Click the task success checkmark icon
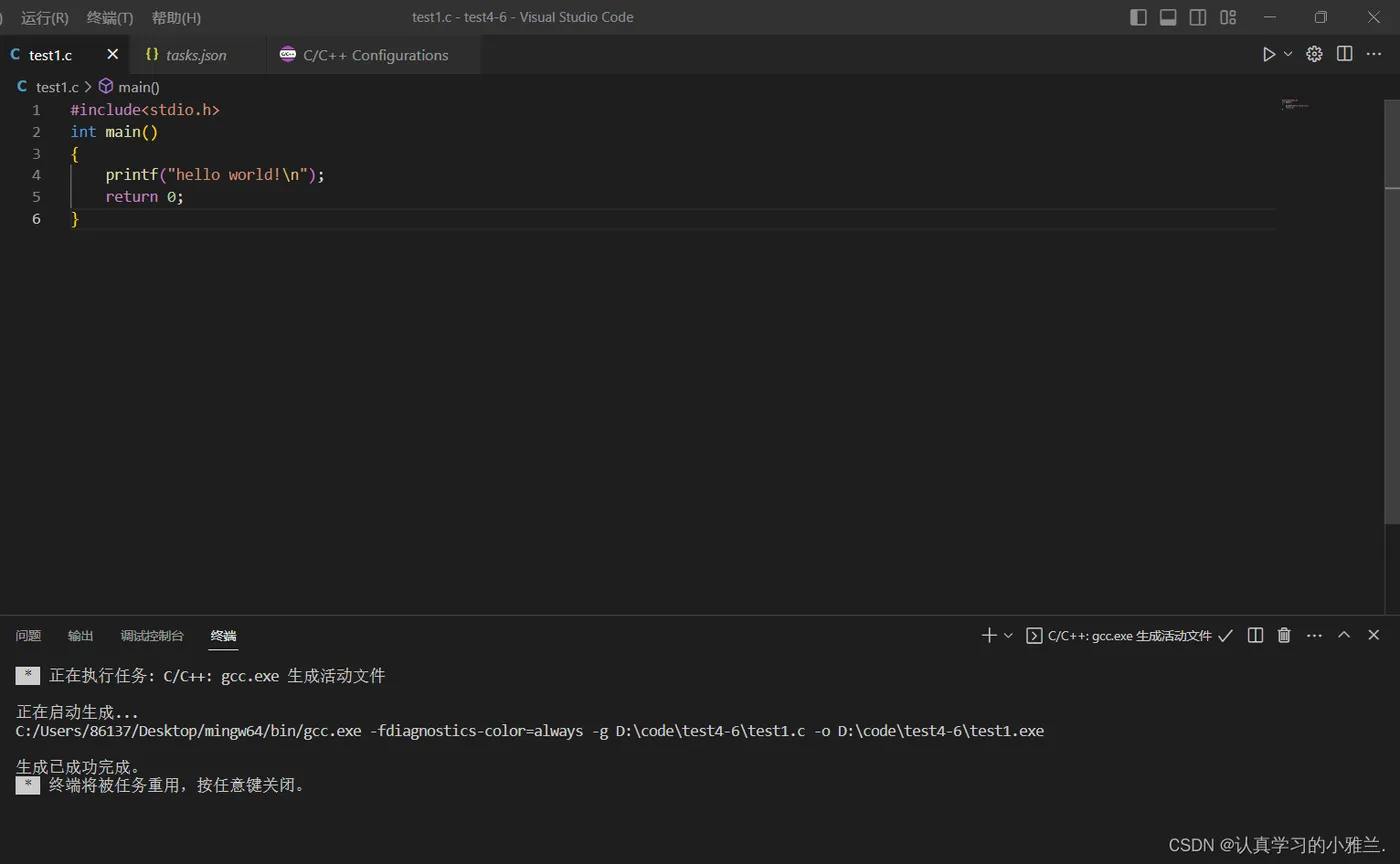 (x=1225, y=635)
